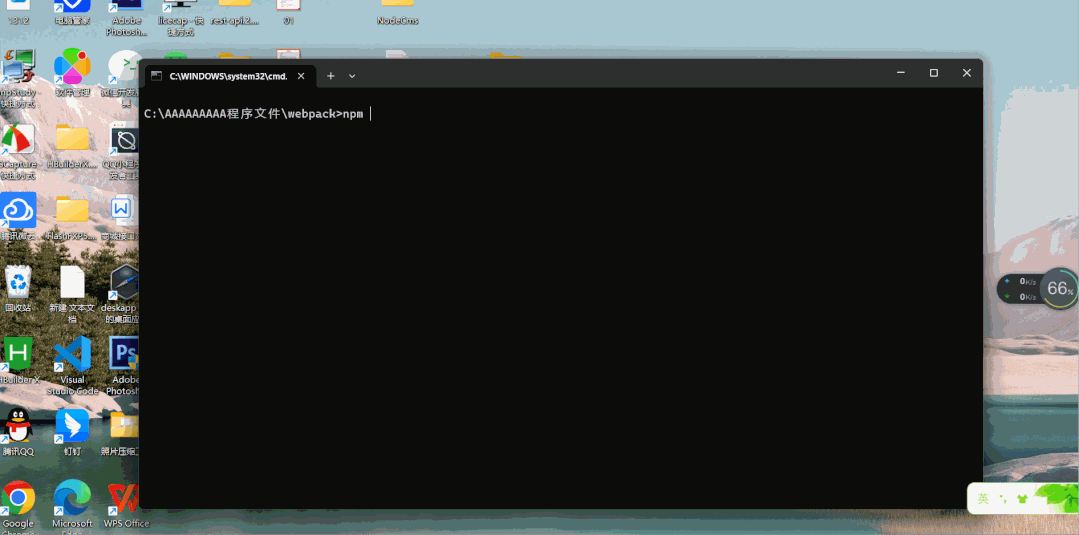Image resolution: width=1079 pixels, height=535 pixels.
Task: Toggle input method language 英 indicator
Action: coord(983,498)
